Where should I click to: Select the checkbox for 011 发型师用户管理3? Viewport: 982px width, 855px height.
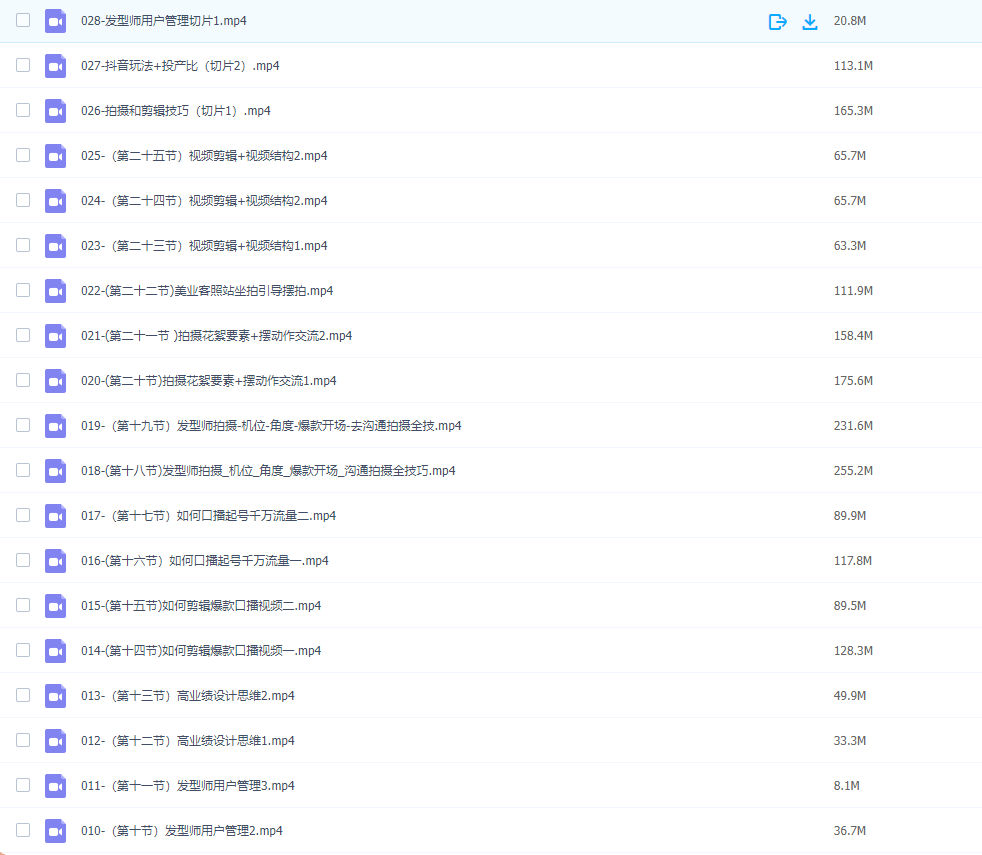23,785
